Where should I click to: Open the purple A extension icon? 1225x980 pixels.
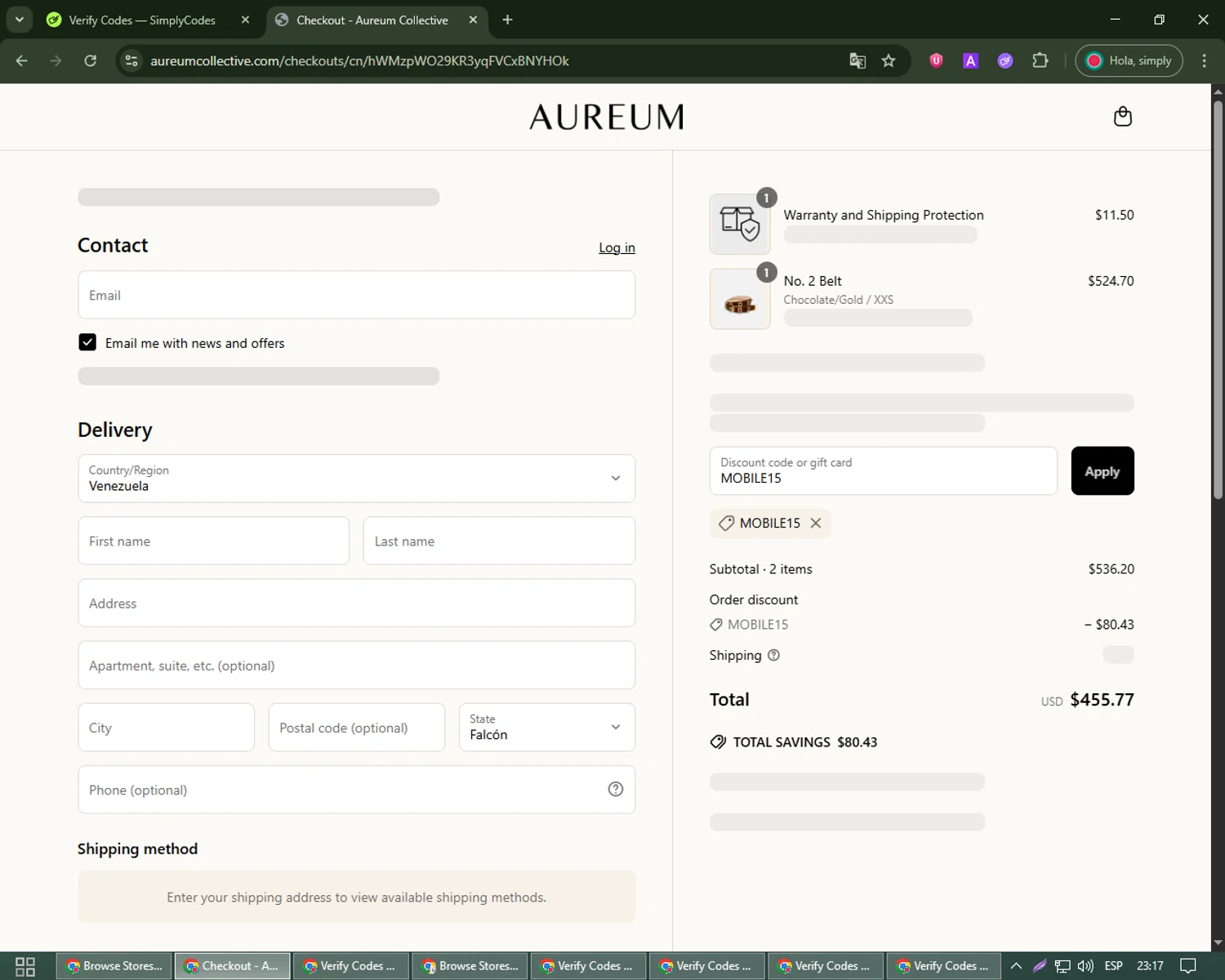click(x=970, y=60)
